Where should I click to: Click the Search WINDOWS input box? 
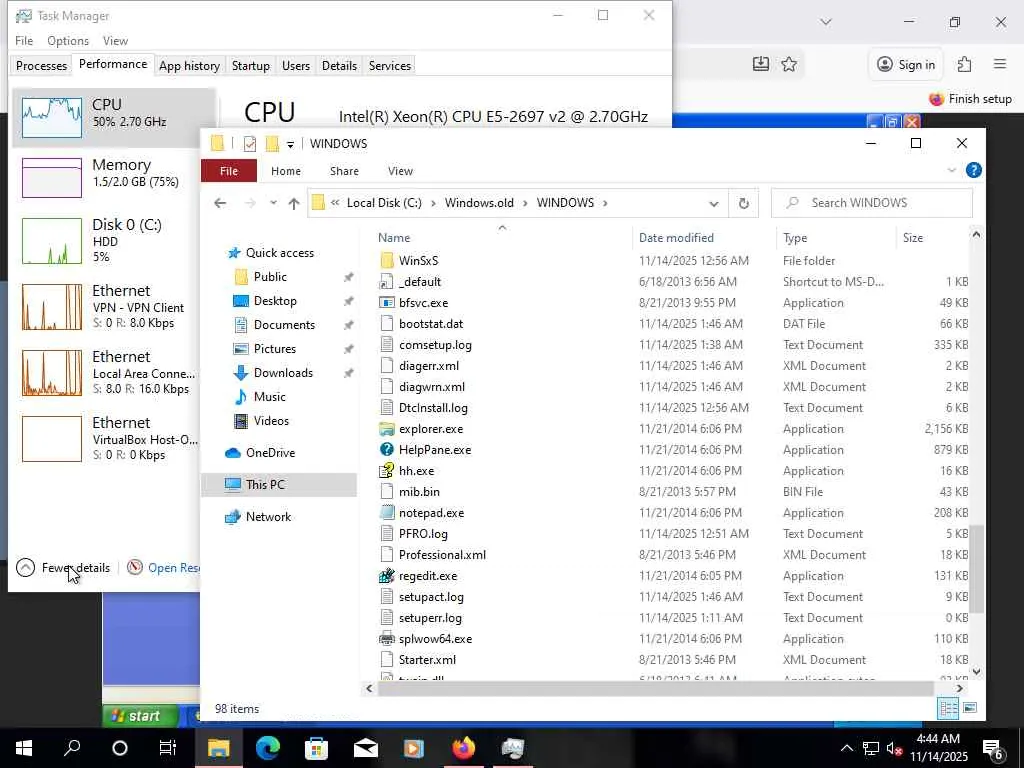[871, 203]
